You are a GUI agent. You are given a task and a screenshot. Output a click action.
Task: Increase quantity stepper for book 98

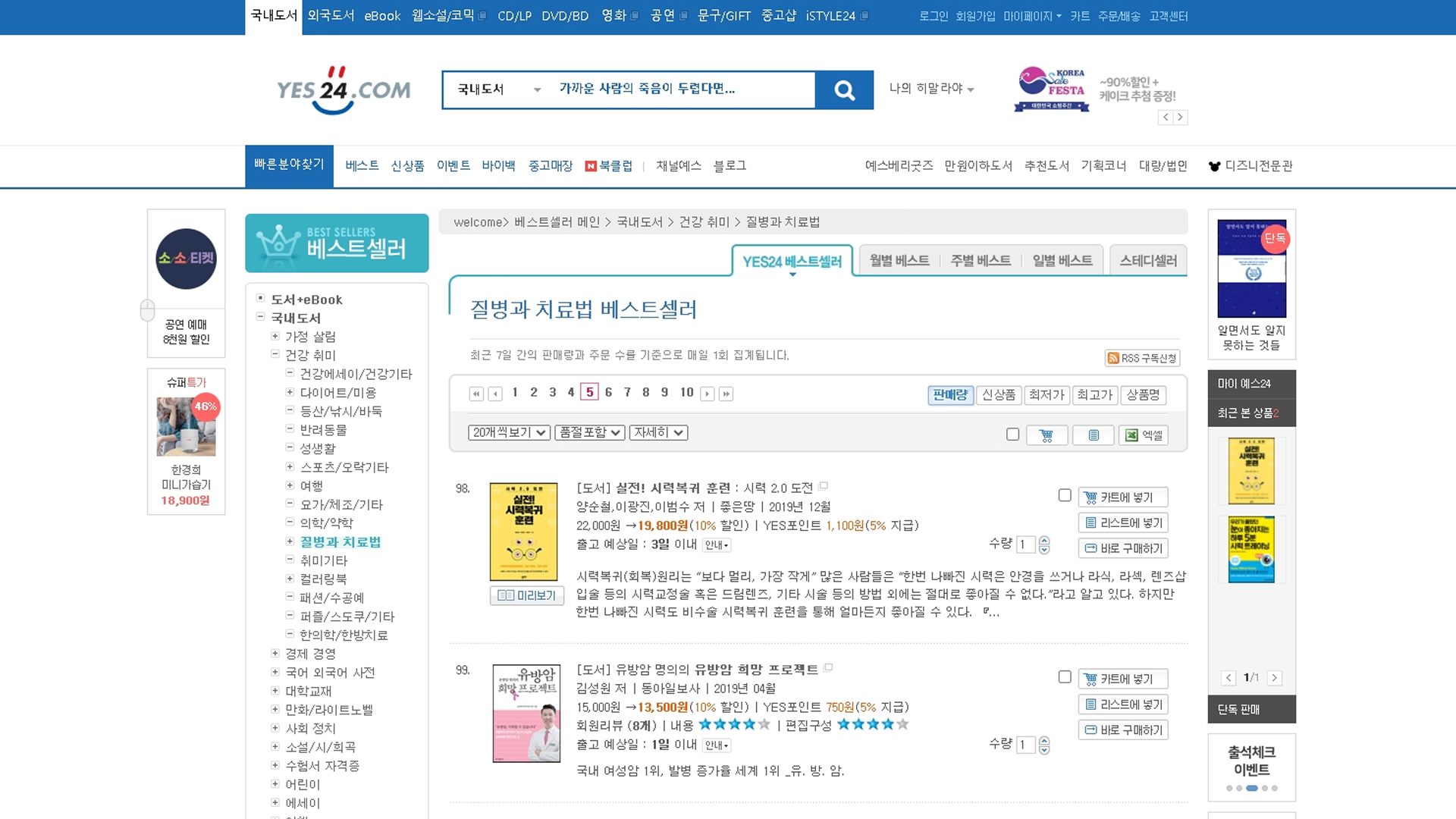pos(1044,540)
